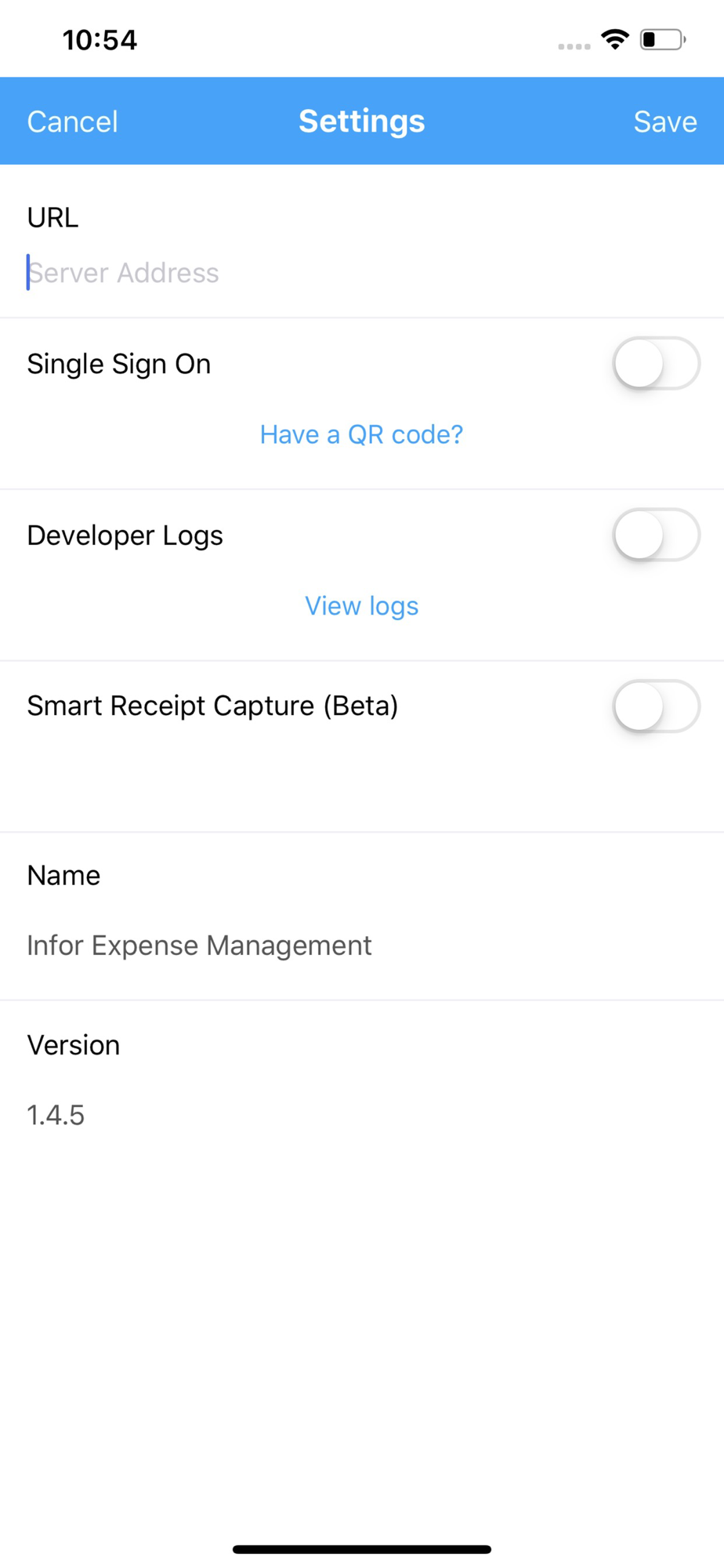This screenshot has width=724, height=1568.
Task: Open View logs
Action: (361, 606)
